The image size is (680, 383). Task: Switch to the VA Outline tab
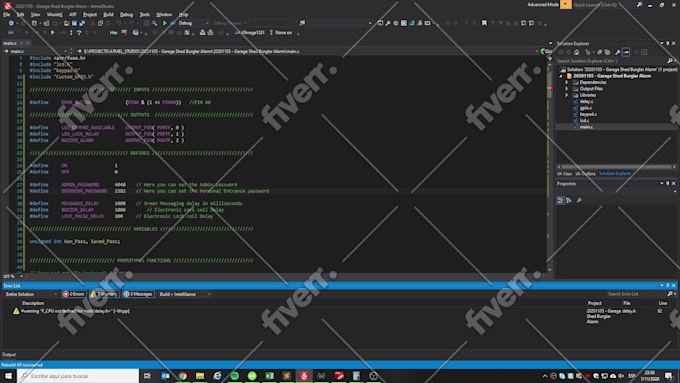[585, 173]
